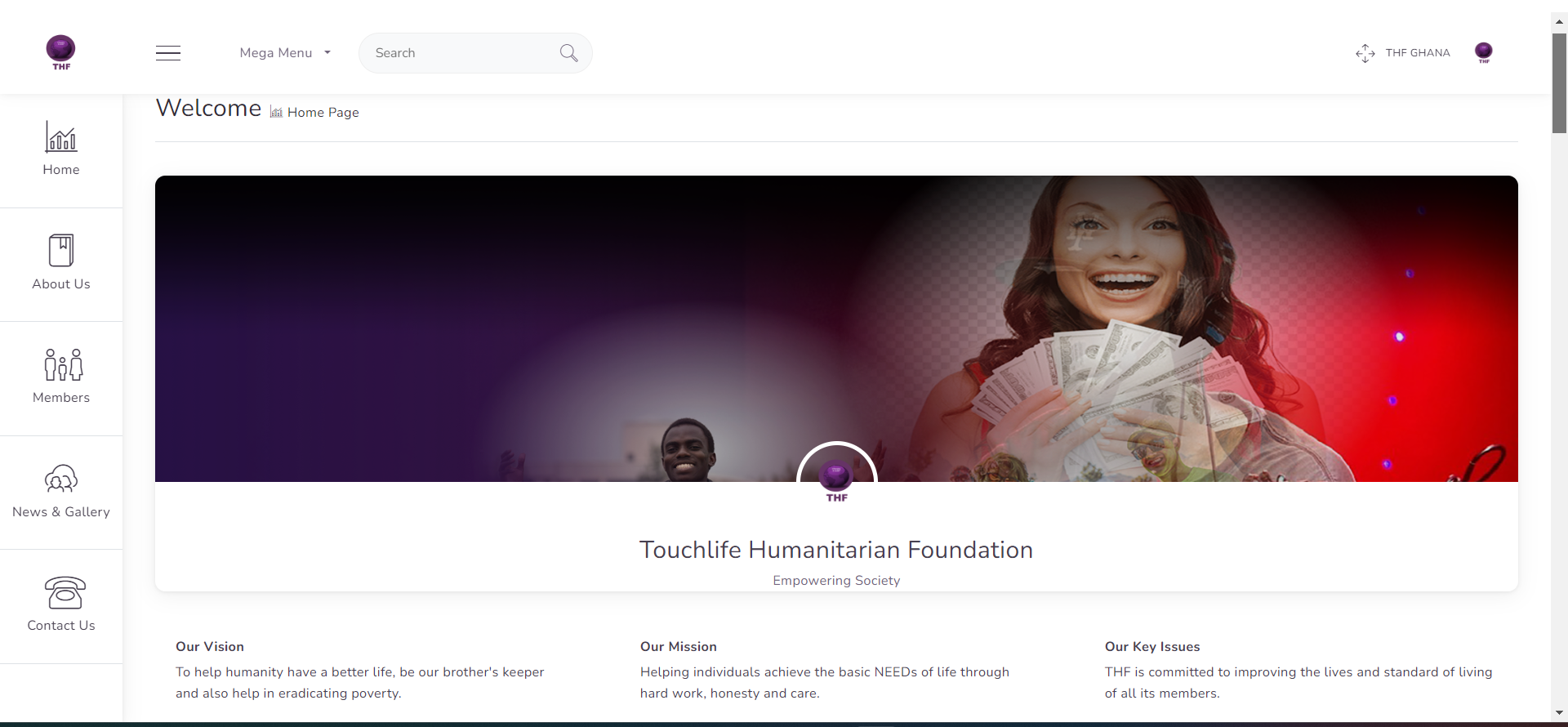1568x727 pixels.
Task: Select the About Us book icon
Action: [61, 250]
